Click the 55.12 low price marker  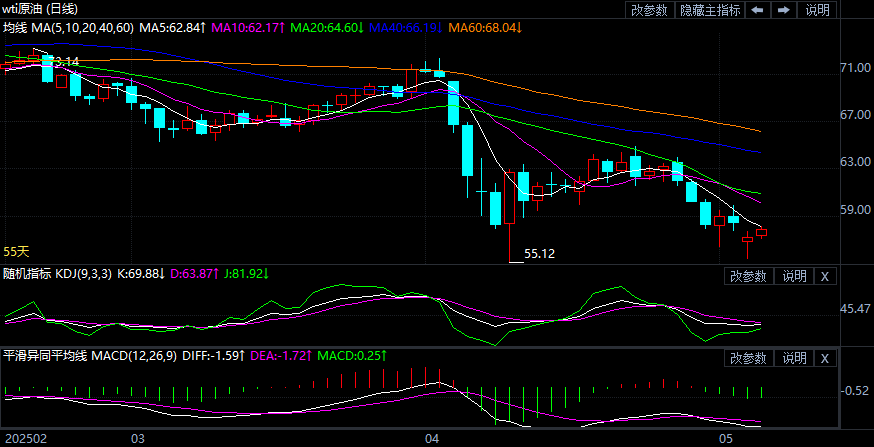point(540,254)
